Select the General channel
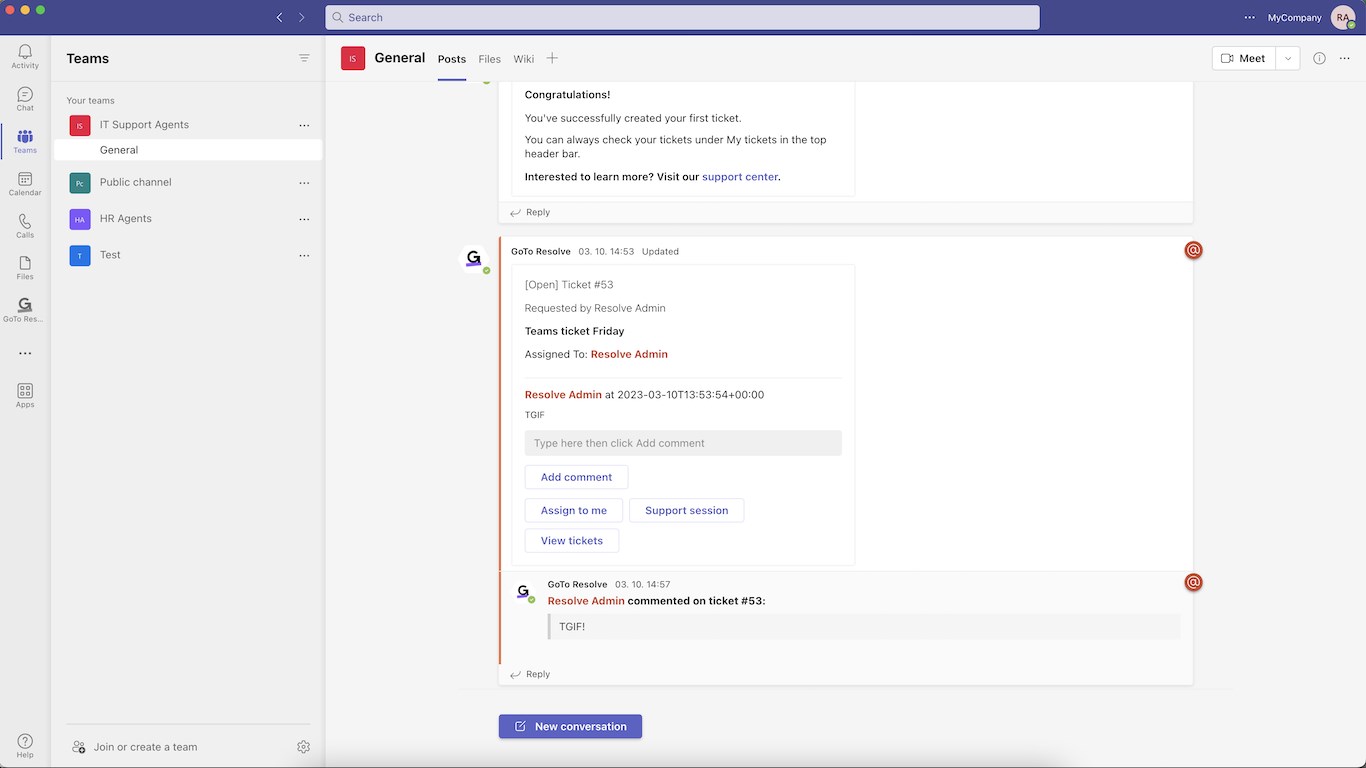The height and width of the screenshot is (768, 1366). tap(188, 150)
